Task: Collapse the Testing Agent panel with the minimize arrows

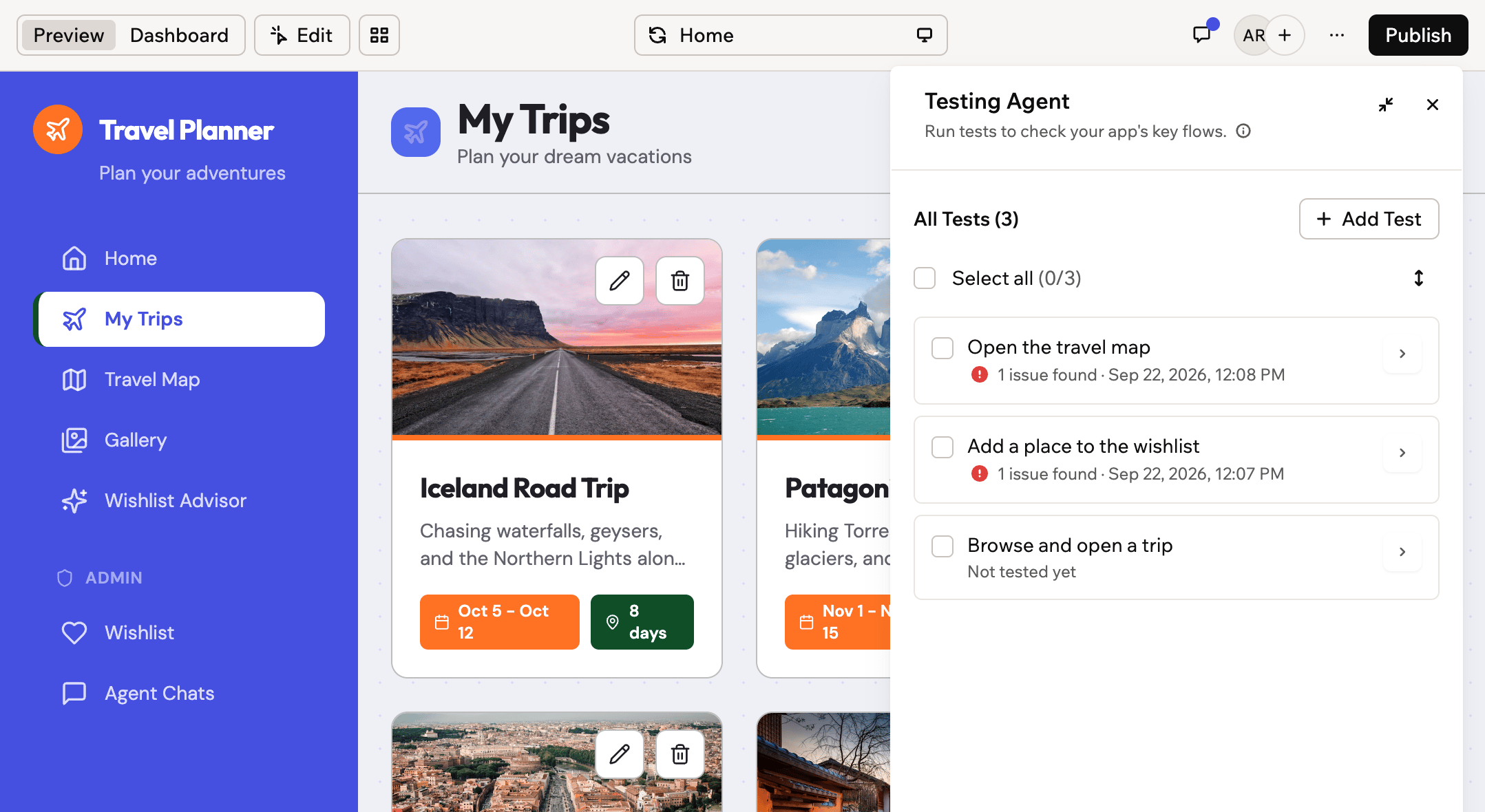Action: 1386,105
